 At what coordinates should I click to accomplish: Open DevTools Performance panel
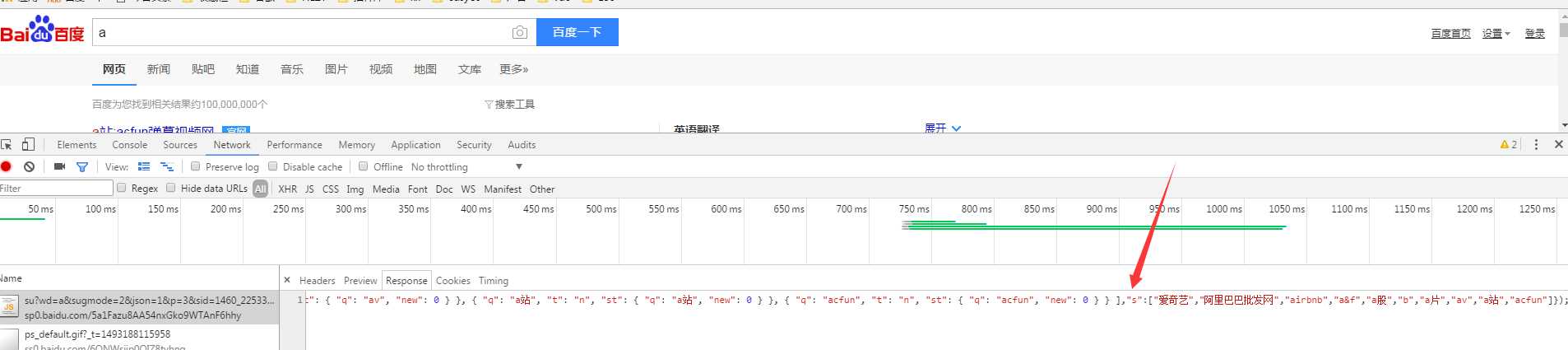pos(295,145)
